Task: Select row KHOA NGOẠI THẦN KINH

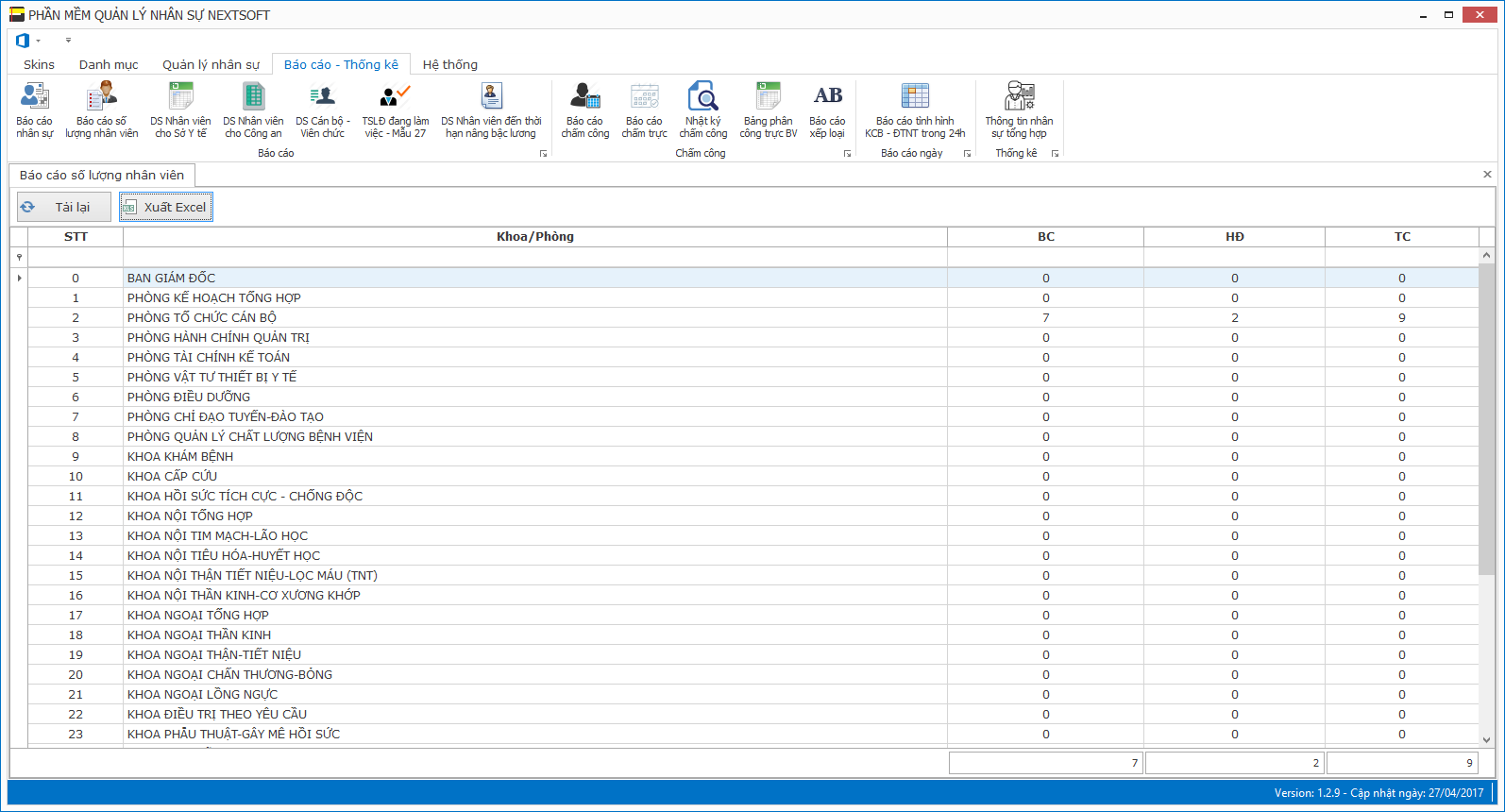Action: 753,634
